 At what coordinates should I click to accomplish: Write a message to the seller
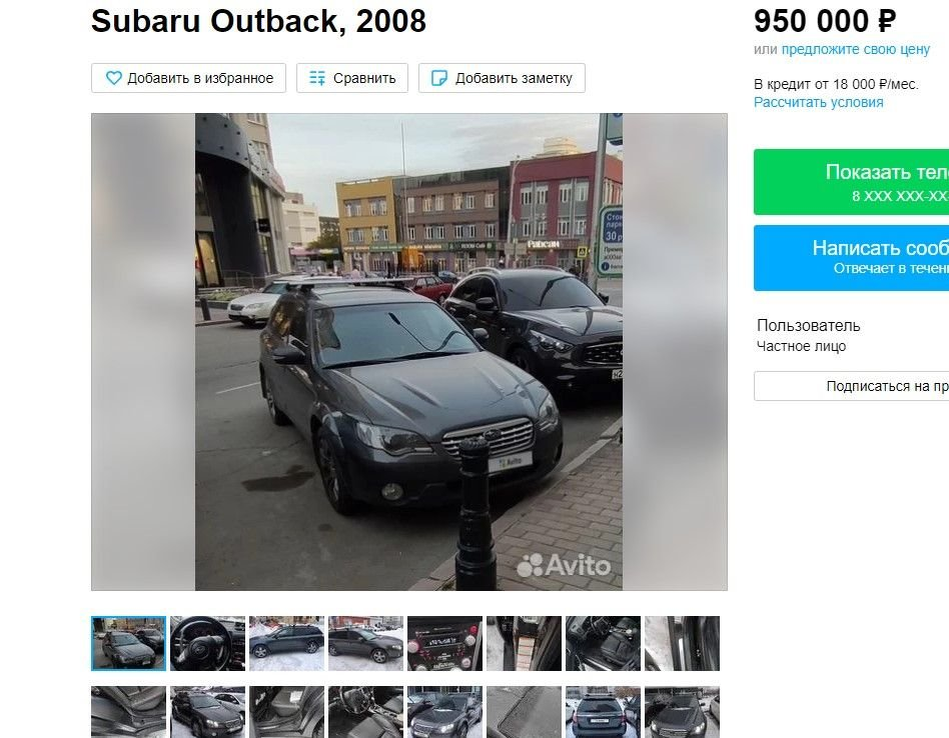pos(851,258)
